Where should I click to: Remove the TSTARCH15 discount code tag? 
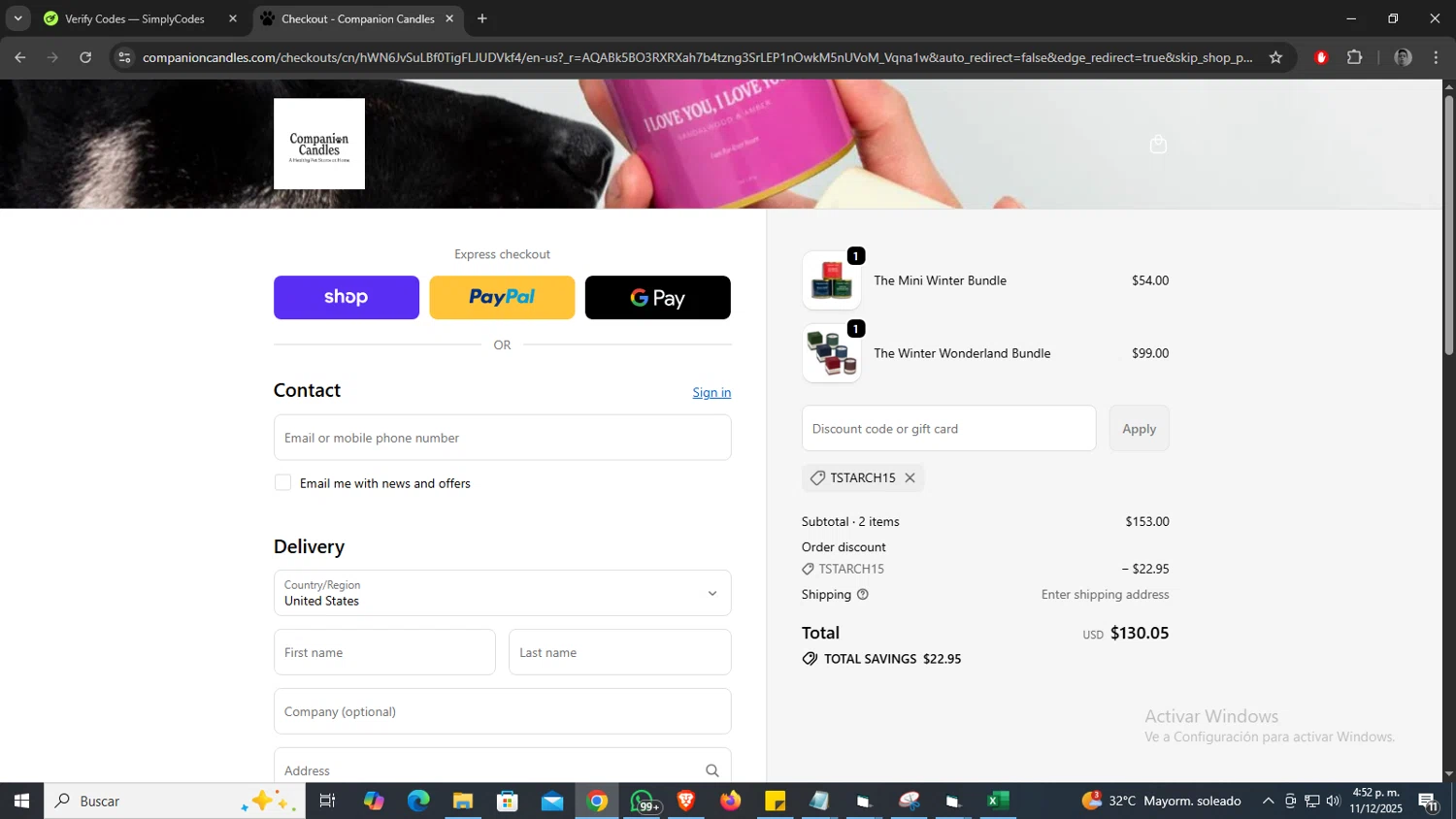coord(910,477)
